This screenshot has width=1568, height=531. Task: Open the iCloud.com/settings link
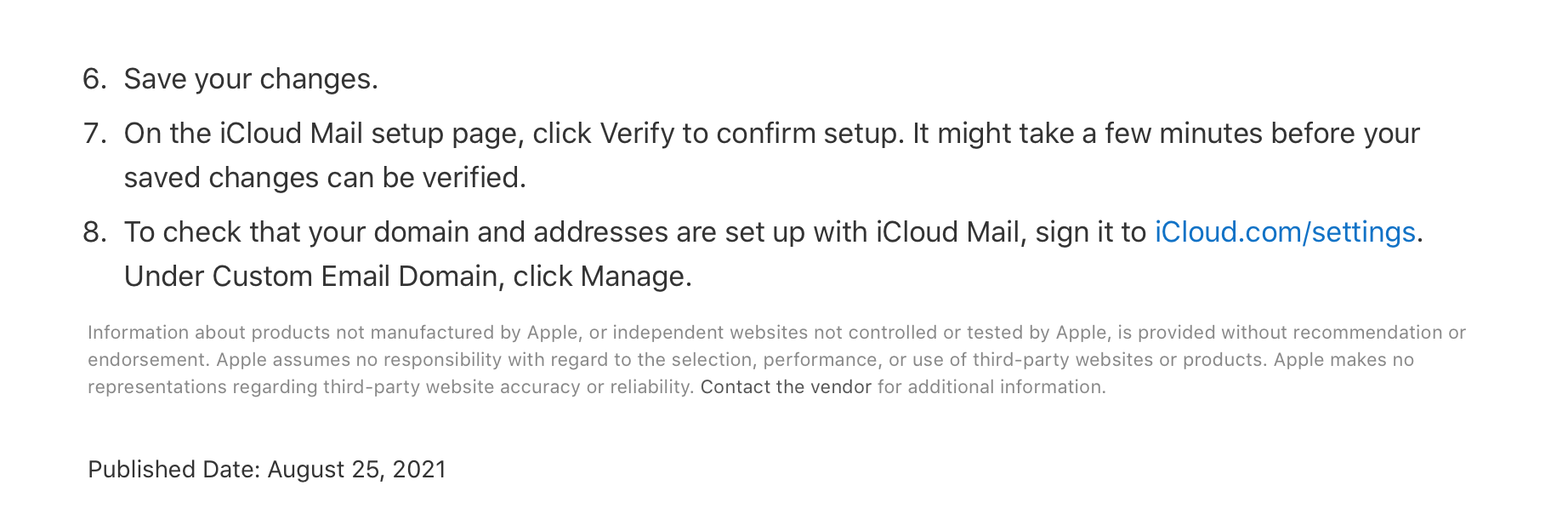click(1284, 232)
